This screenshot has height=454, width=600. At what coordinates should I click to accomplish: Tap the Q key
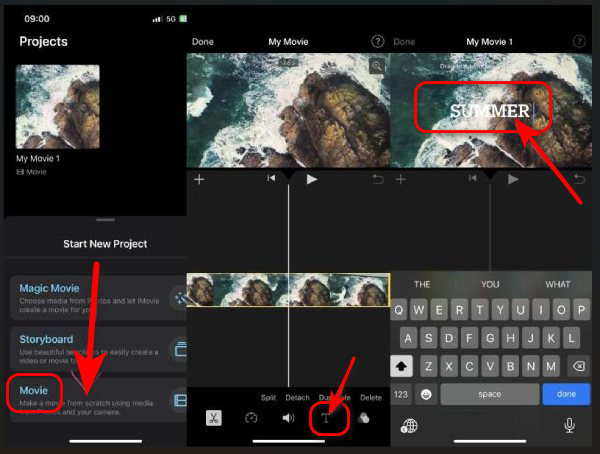399,309
